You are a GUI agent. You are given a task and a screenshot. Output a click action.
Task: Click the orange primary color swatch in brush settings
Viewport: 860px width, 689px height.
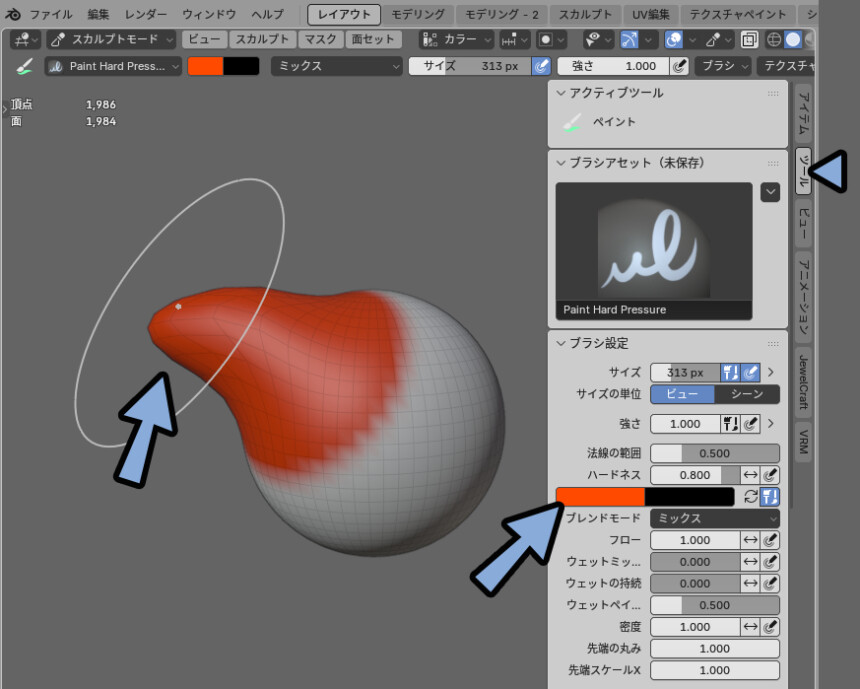coord(600,497)
